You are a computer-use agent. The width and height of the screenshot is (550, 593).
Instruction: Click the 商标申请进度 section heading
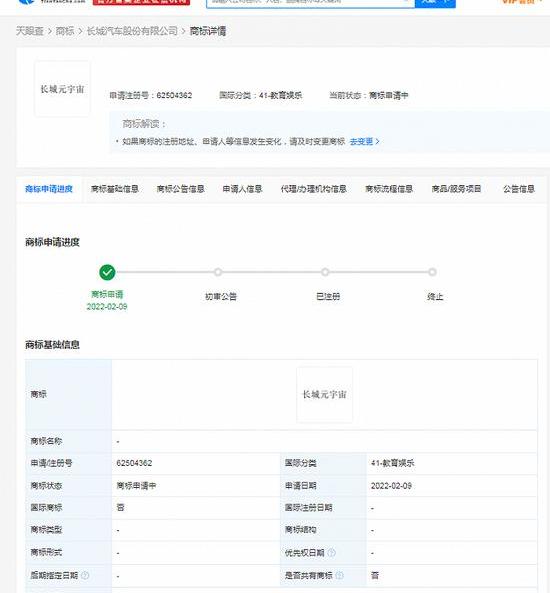(52, 242)
